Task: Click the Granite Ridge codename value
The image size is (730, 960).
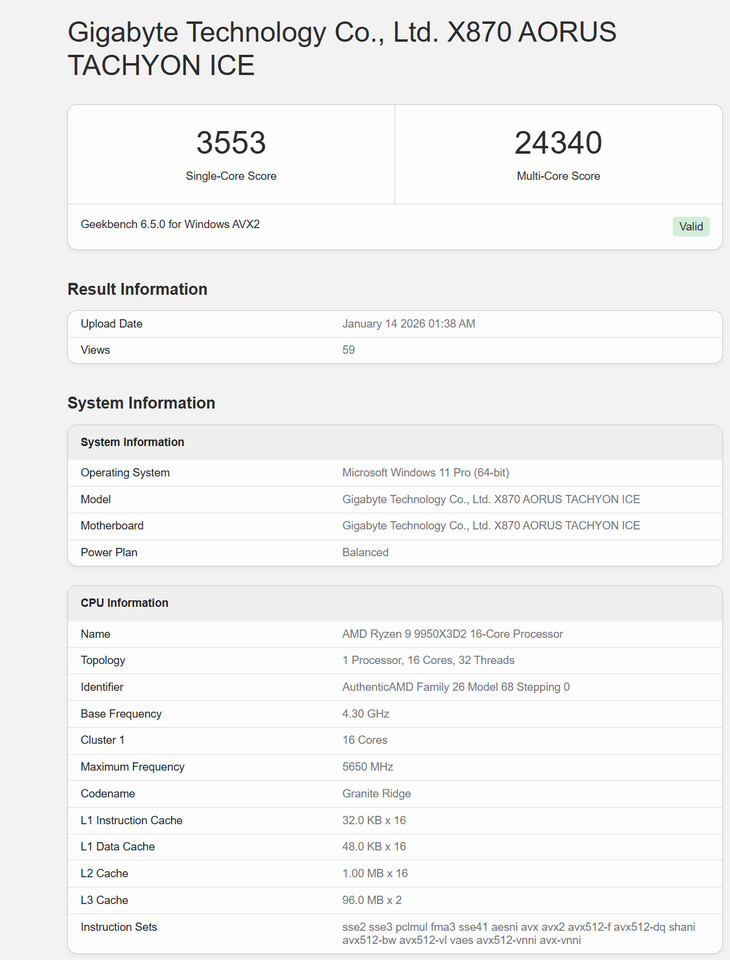Action: point(376,794)
